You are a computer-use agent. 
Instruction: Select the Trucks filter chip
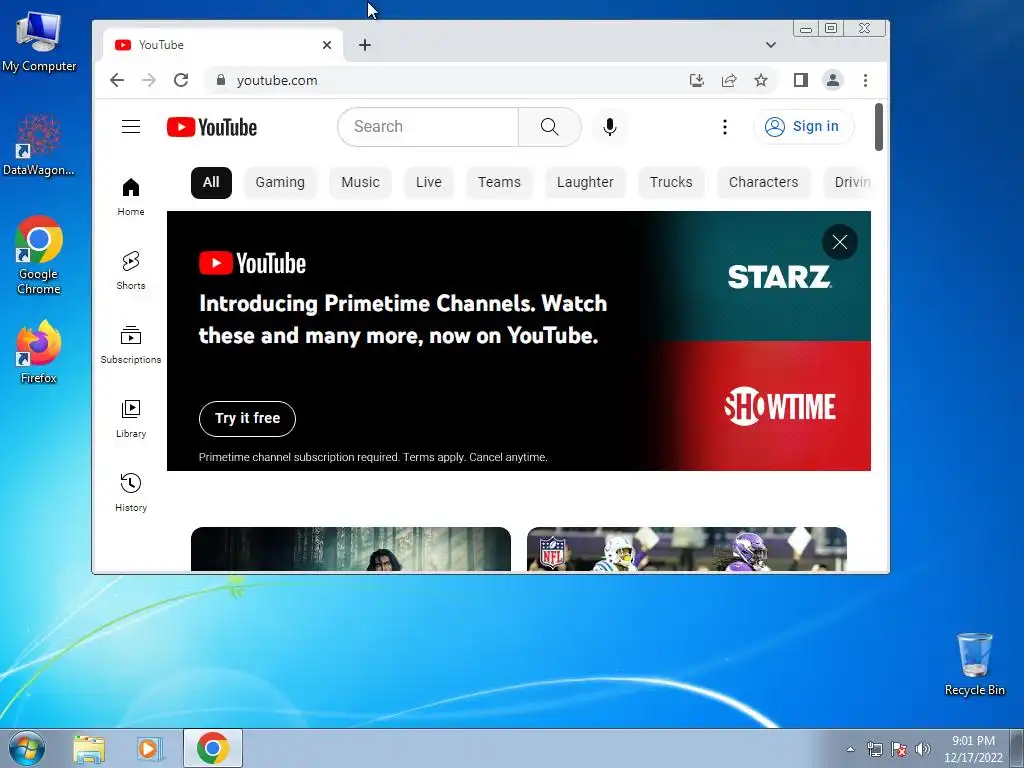(x=671, y=182)
